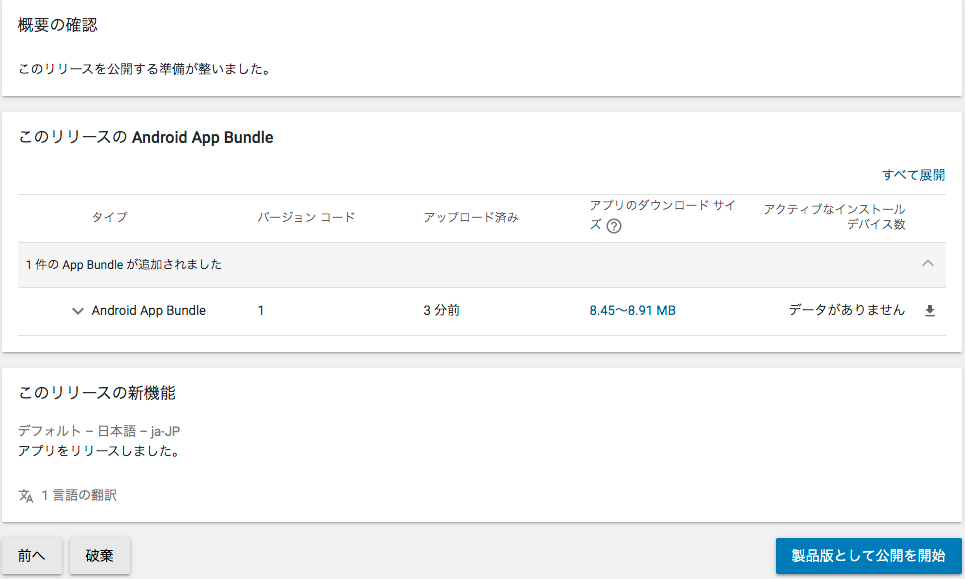Image resolution: width=965 pixels, height=579 pixels.
Task: Click the データがありません cell
Action: 847,310
